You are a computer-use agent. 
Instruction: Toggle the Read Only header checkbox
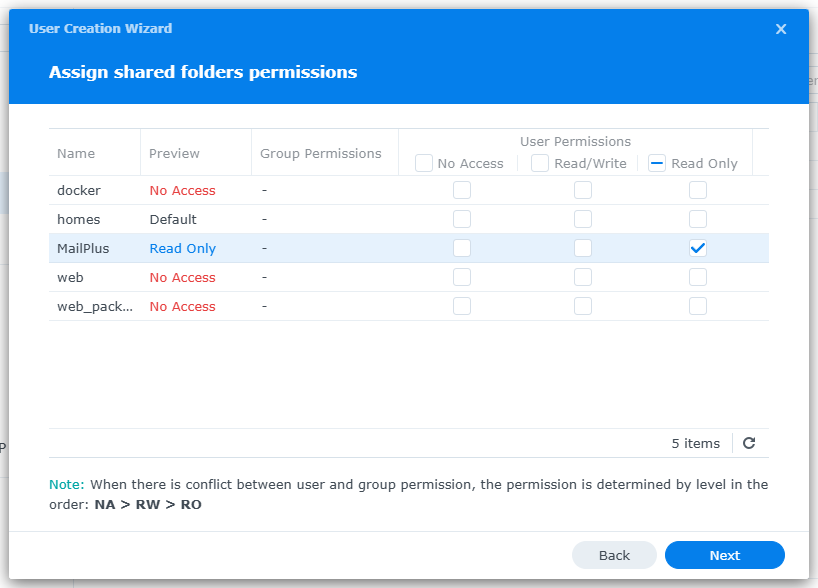click(657, 163)
